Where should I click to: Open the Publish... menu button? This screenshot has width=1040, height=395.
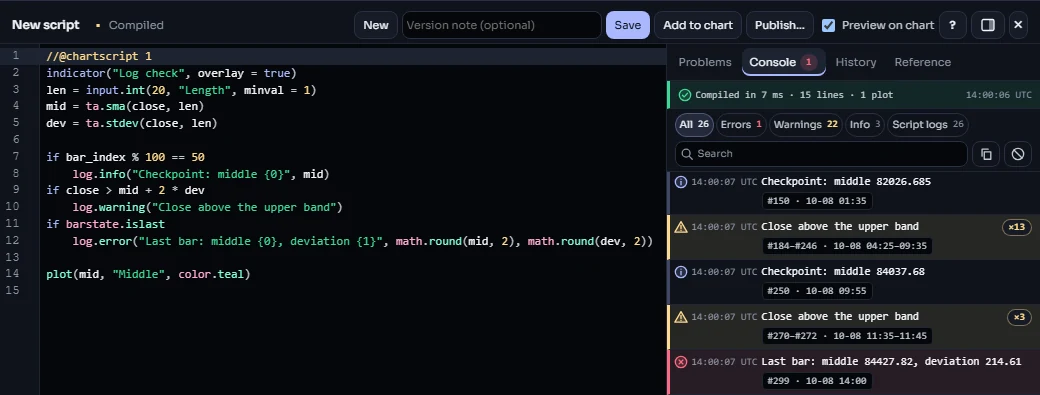click(x=779, y=25)
